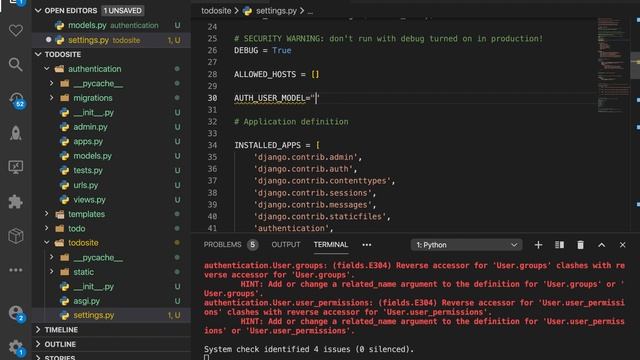Open terminal selector dropdown '1: Python'
Image resolution: width=640 pixels, height=360 pixels.
click(x=466, y=245)
